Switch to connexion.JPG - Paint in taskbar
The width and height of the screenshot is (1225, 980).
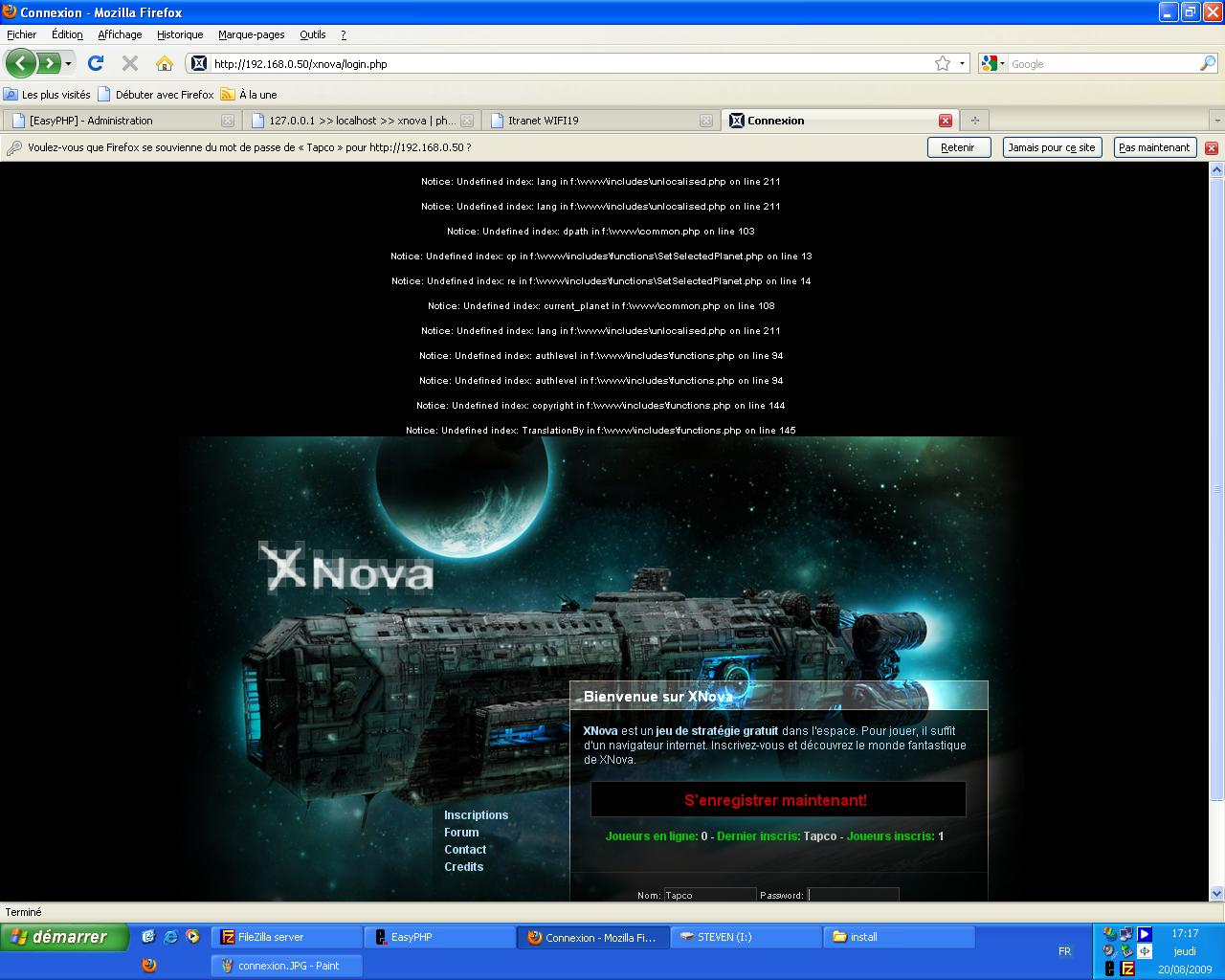pyautogui.click(x=286, y=966)
